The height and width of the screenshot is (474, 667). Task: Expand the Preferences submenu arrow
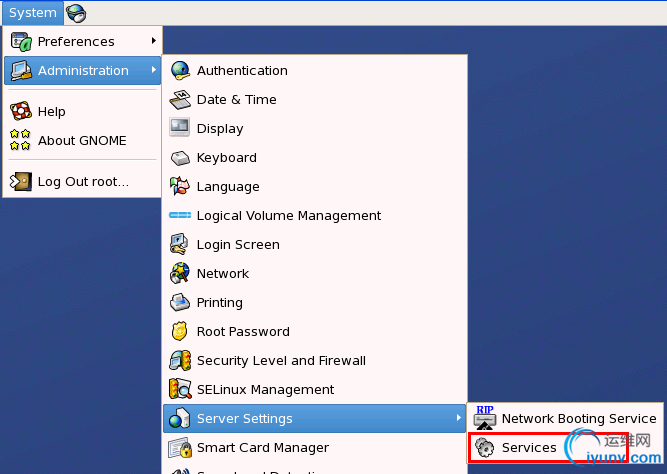pyautogui.click(x=154, y=41)
